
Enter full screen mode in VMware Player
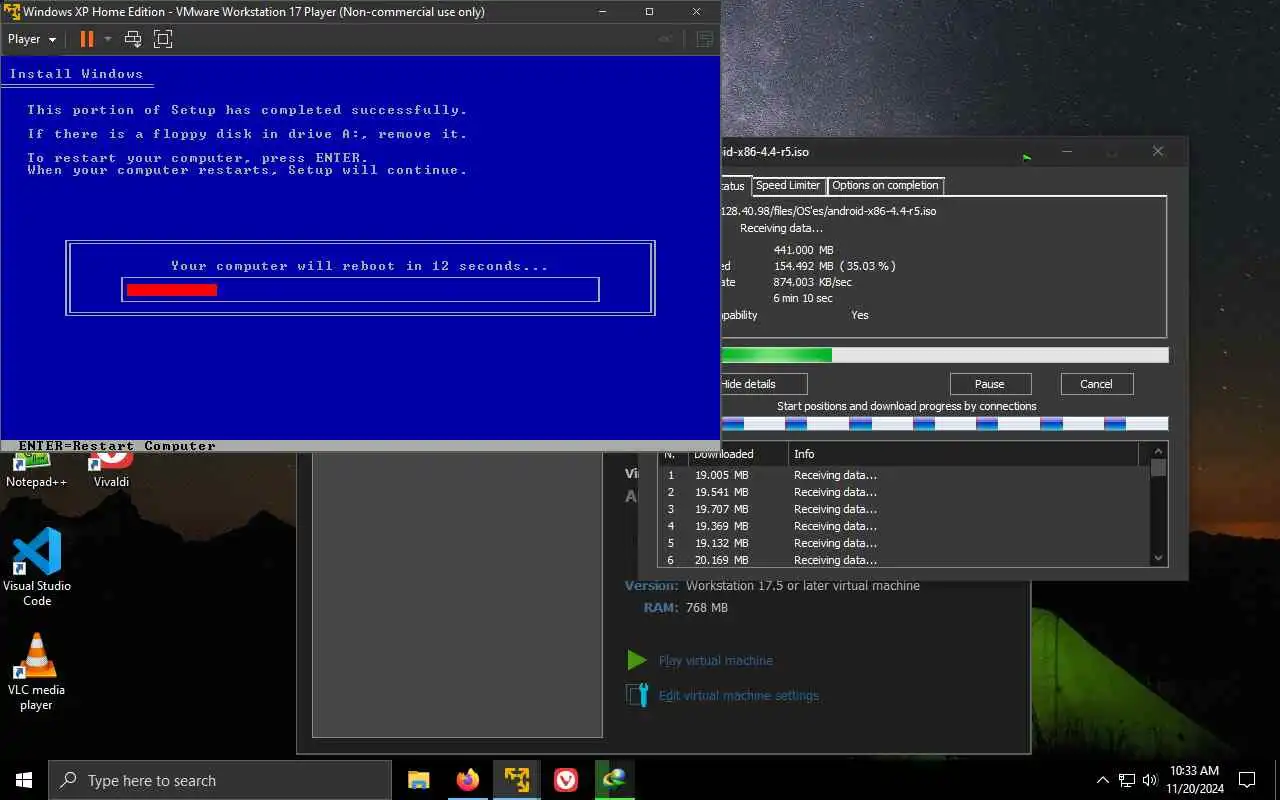pyautogui.click(x=163, y=39)
